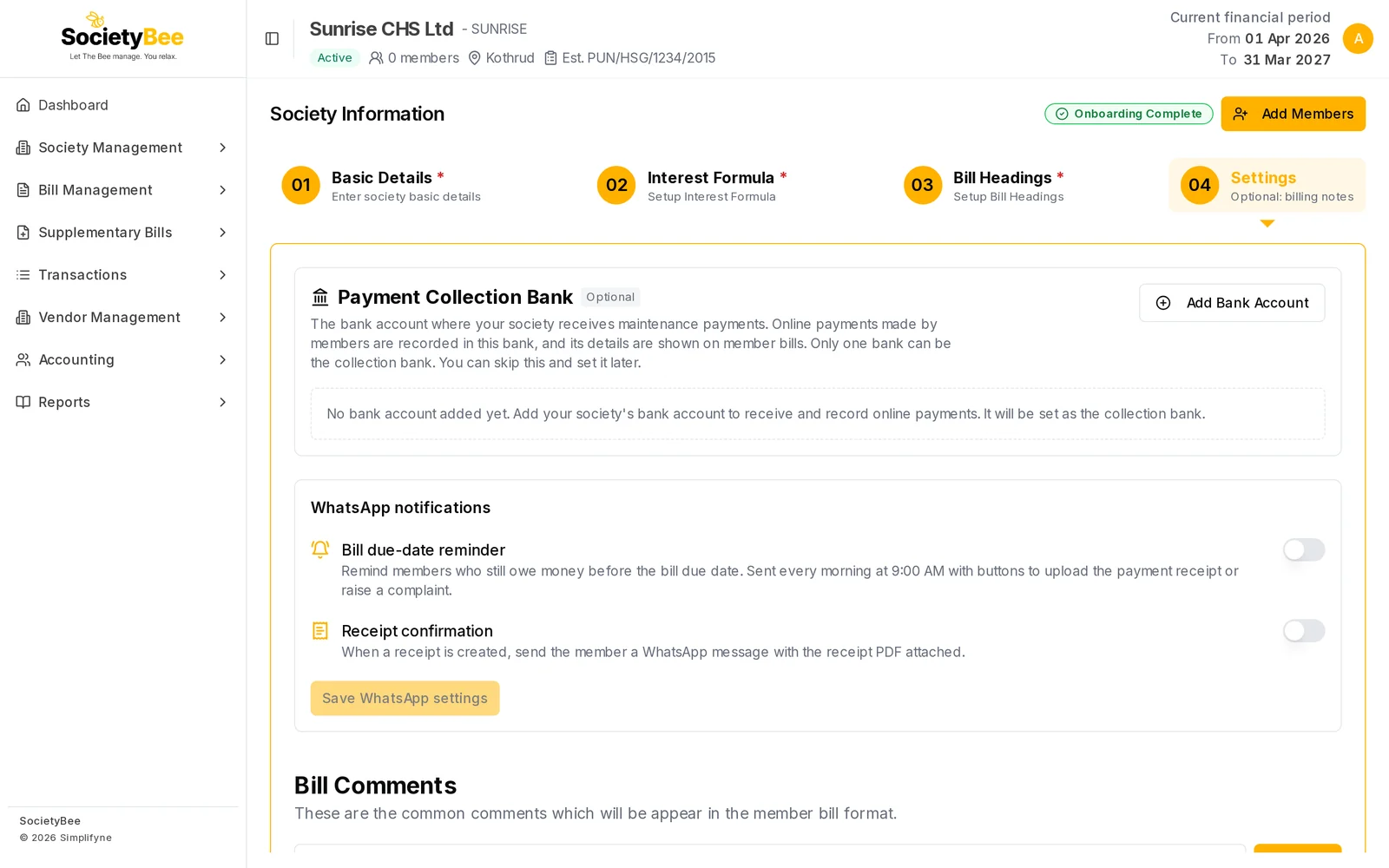Screen dimensions: 1389x868
Task: Click the Vendor Management building icon
Action: coord(23,318)
